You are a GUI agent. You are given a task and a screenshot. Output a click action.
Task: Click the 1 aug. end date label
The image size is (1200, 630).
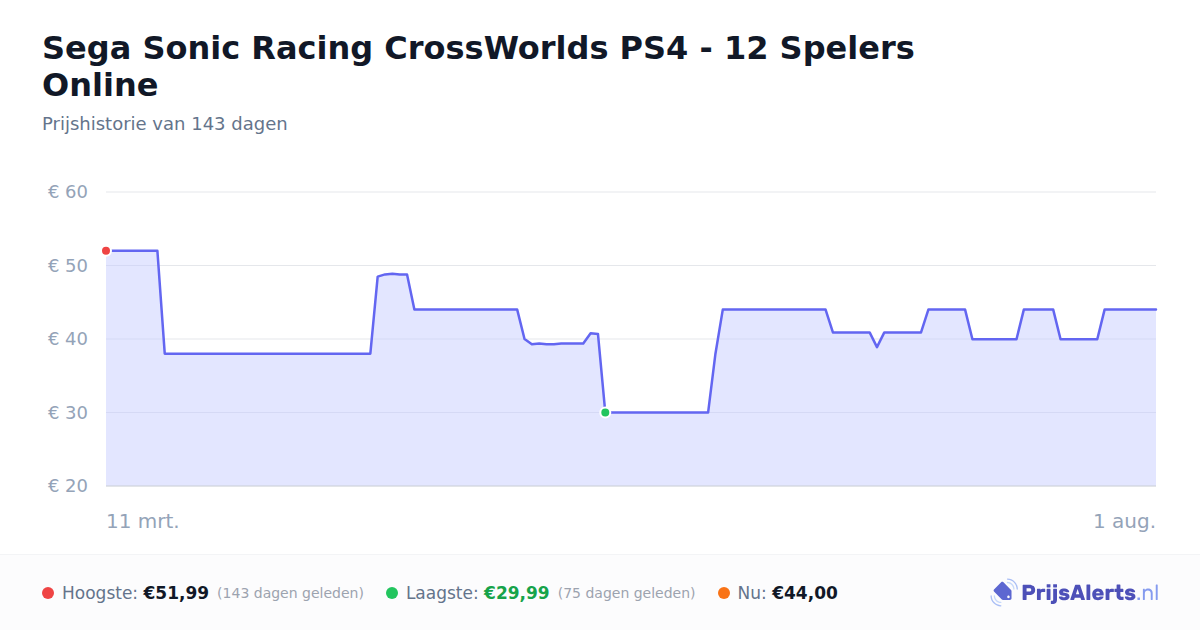(1124, 521)
